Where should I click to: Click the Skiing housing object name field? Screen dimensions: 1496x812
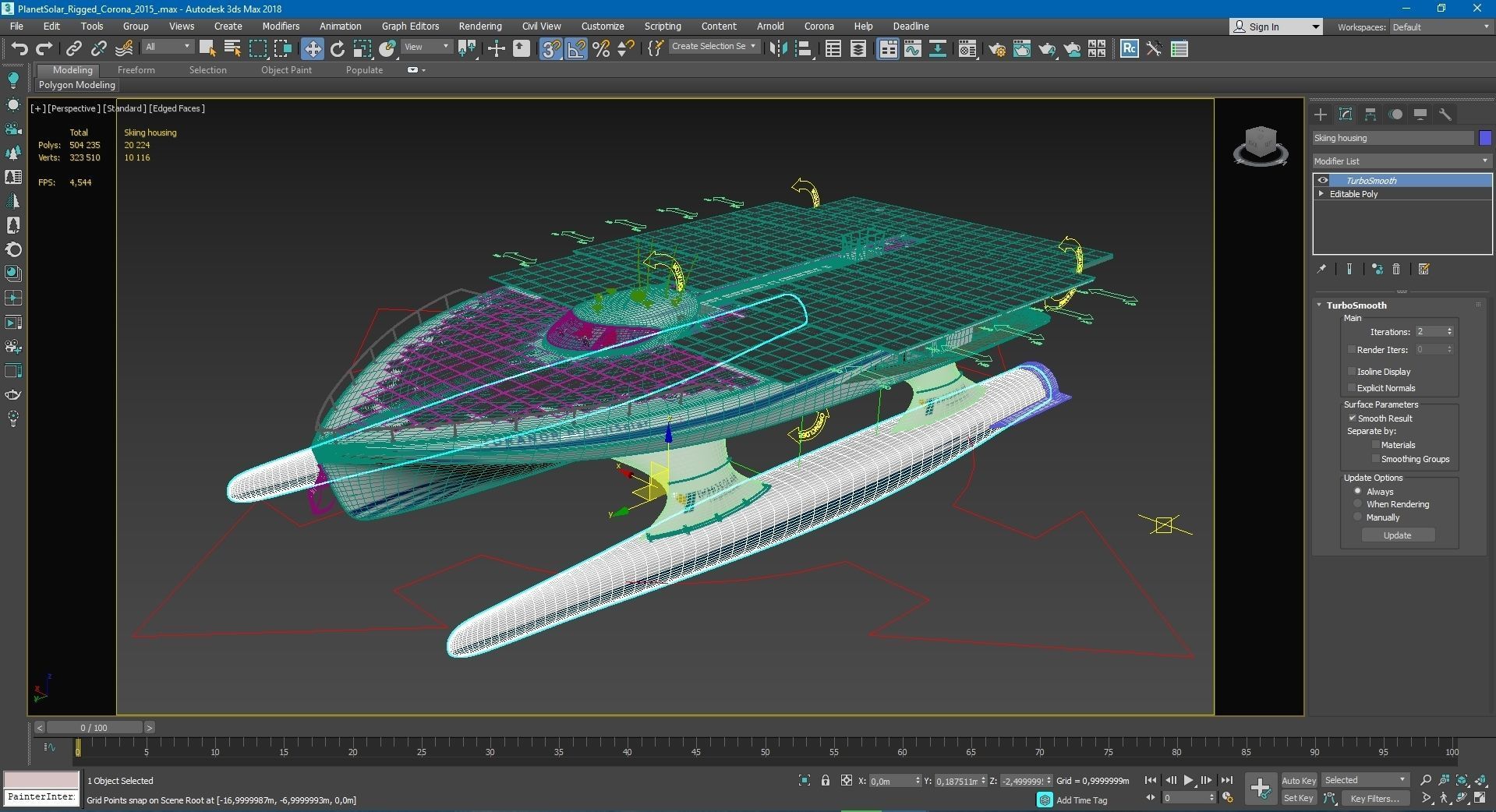click(x=1393, y=138)
